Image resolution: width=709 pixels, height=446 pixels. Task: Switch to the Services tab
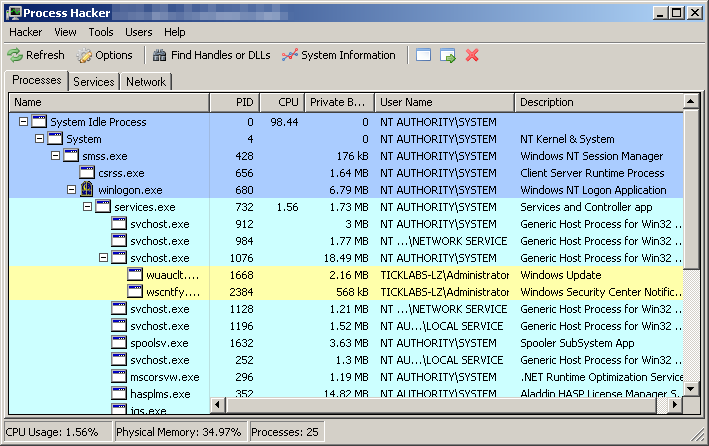coord(94,82)
